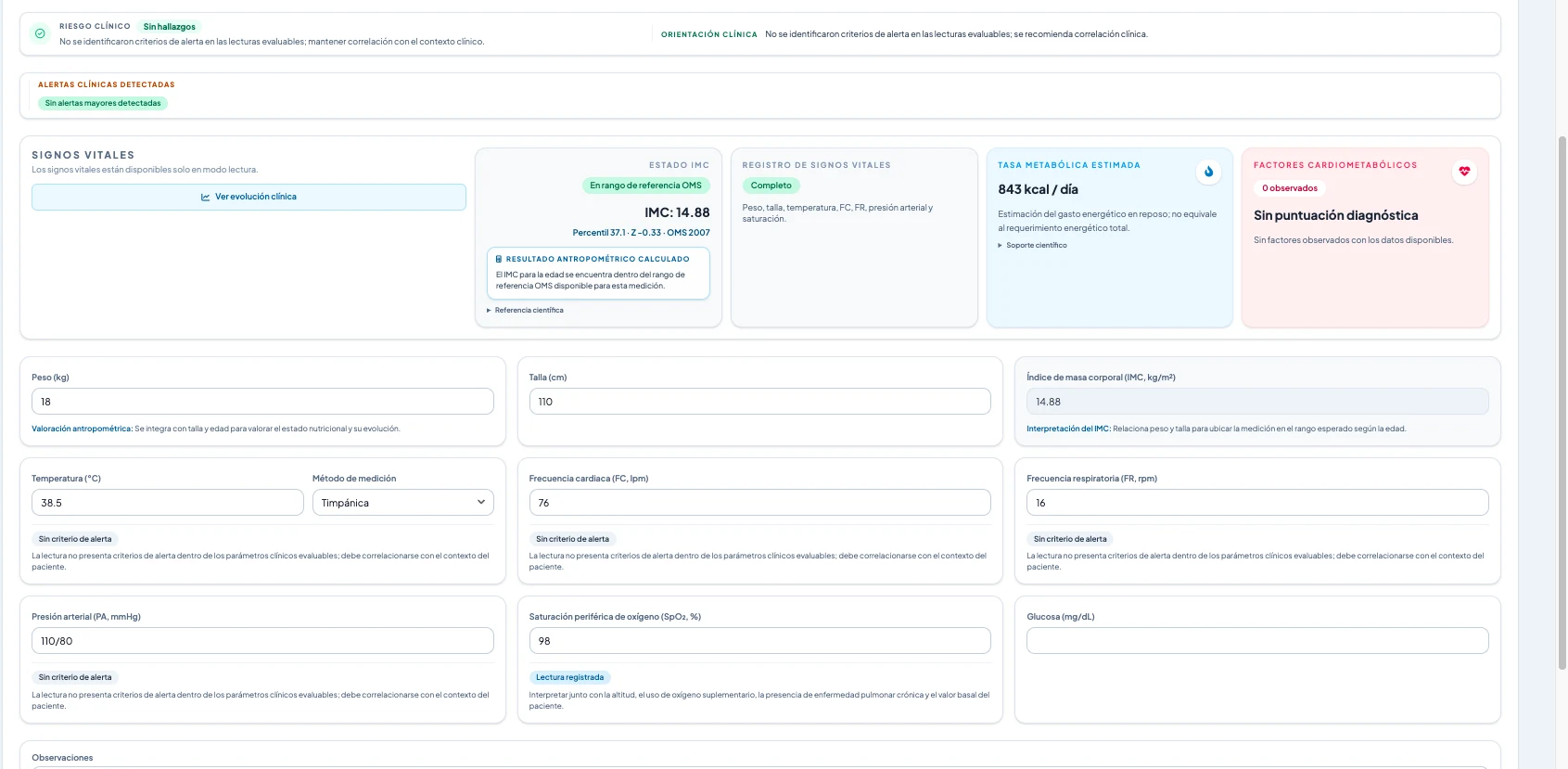Click the empty Glucosa (mg/dL) field
The width and height of the screenshot is (1568, 769).
[x=1257, y=641]
